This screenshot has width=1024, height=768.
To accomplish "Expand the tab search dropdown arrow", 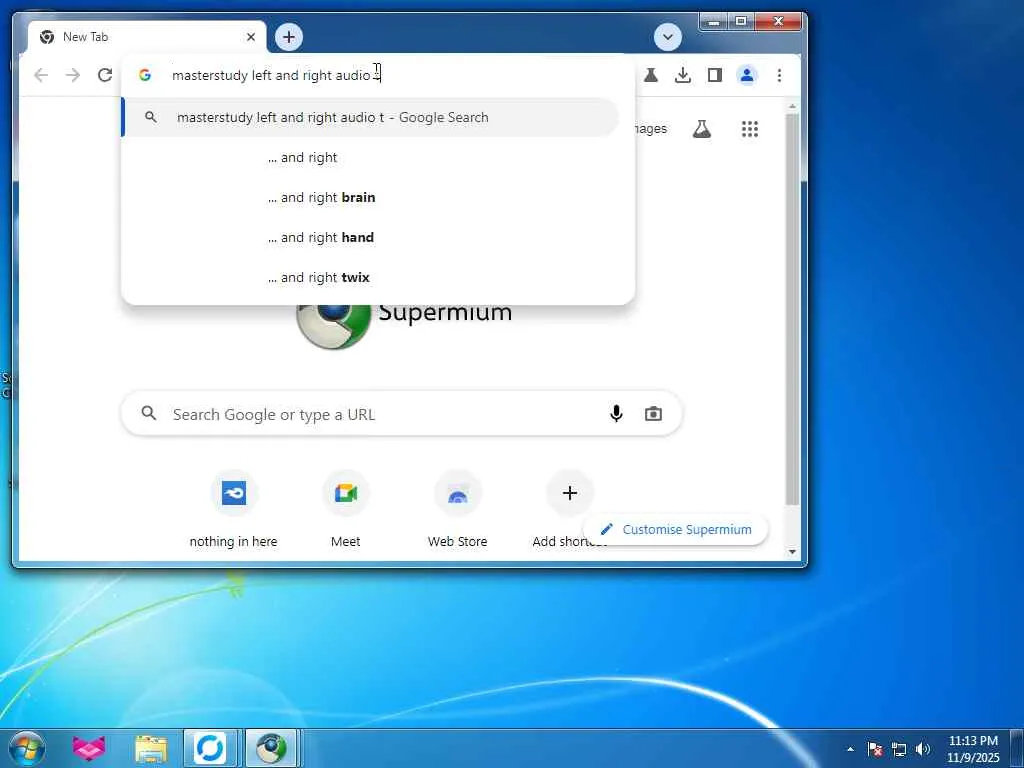I will (667, 37).
